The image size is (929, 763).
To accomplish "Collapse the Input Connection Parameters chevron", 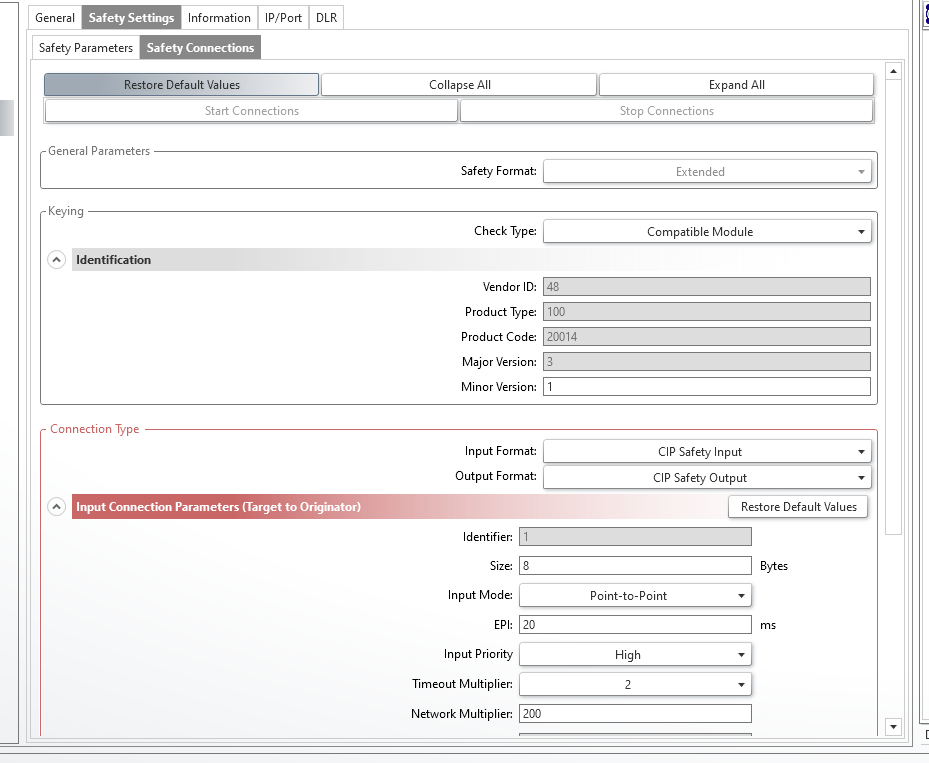I will coord(56,507).
